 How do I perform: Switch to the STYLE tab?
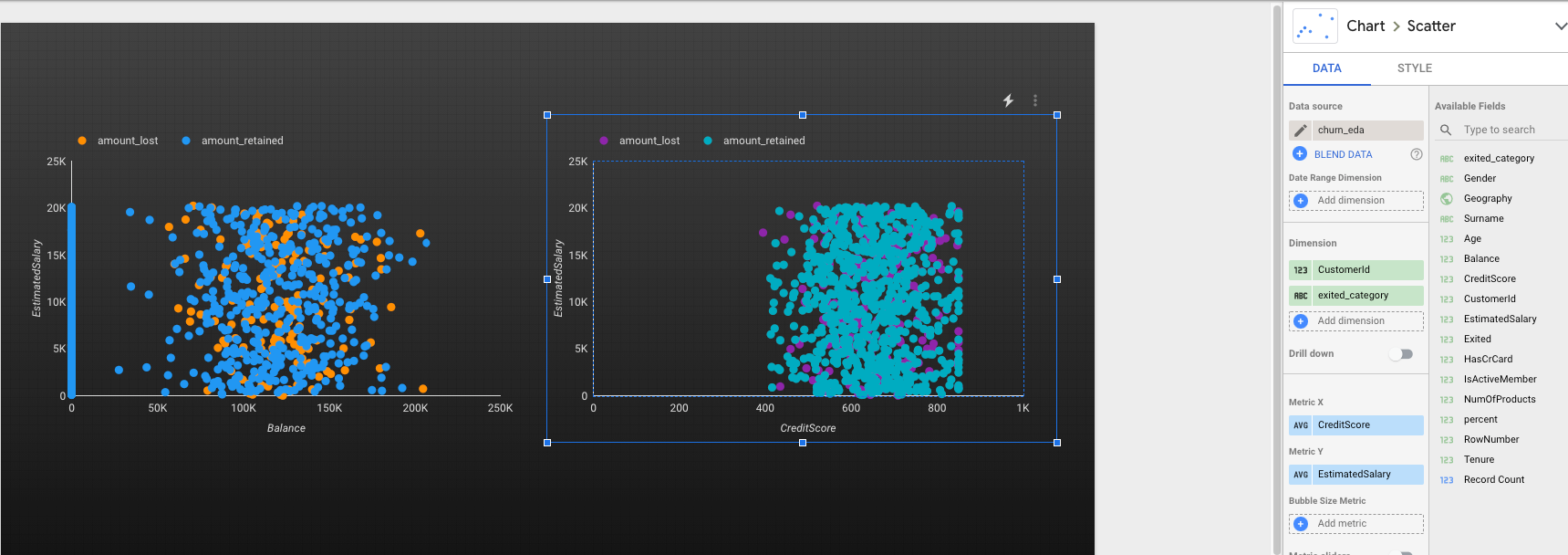(1414, 68)
